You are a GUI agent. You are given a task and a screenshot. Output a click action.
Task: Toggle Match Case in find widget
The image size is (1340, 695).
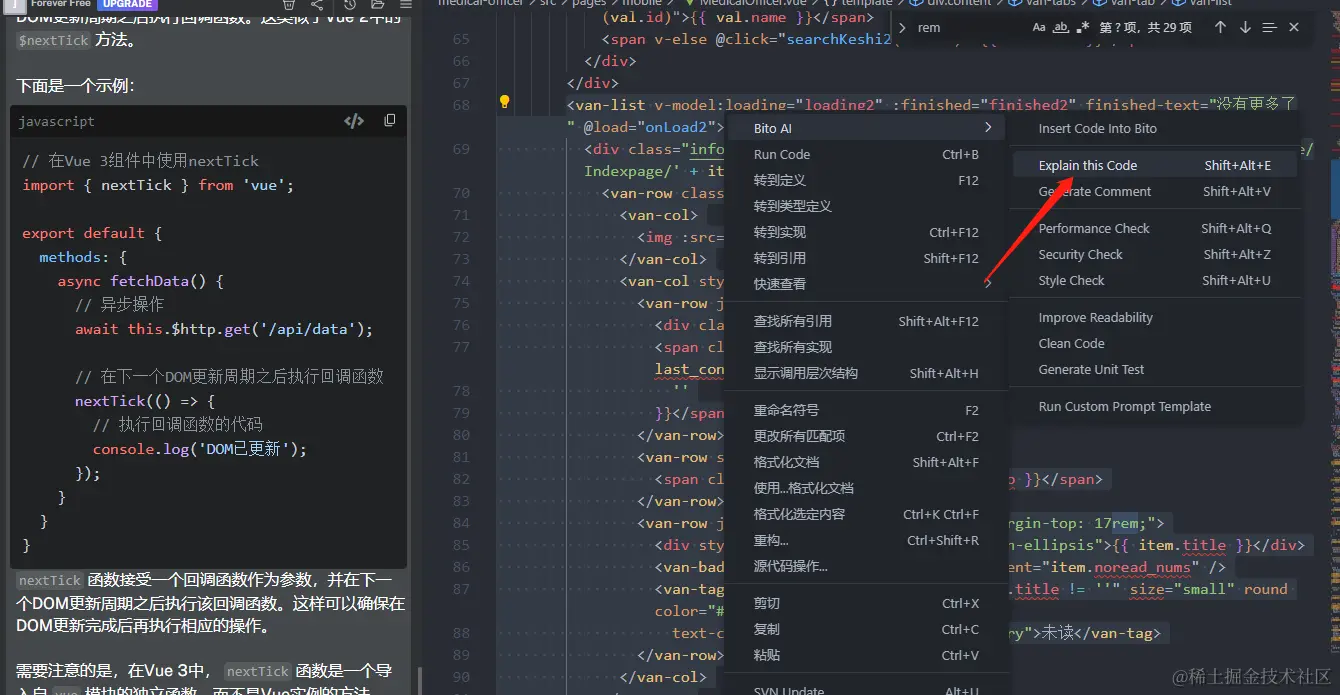pos(1039,27)
